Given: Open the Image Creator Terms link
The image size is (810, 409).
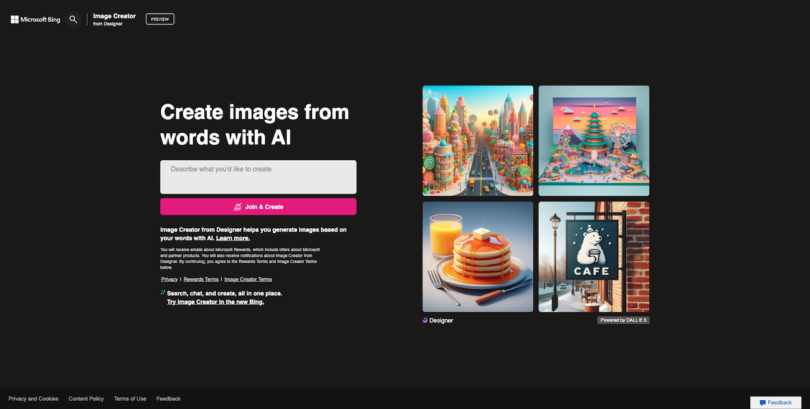Looking at the screenshot, I should coord(248,279).
